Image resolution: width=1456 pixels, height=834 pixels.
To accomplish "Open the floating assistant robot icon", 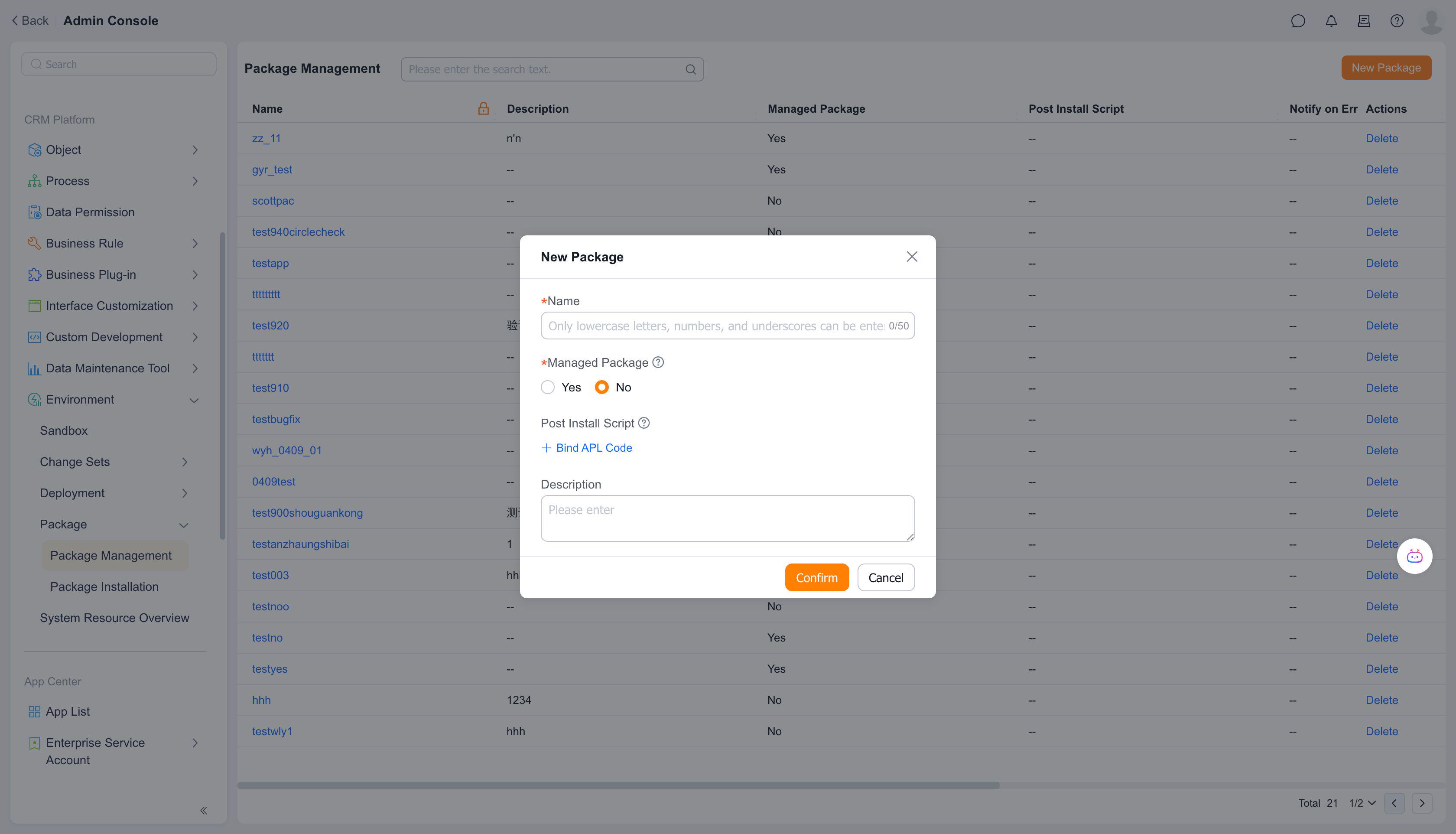I will (1414, 556).
